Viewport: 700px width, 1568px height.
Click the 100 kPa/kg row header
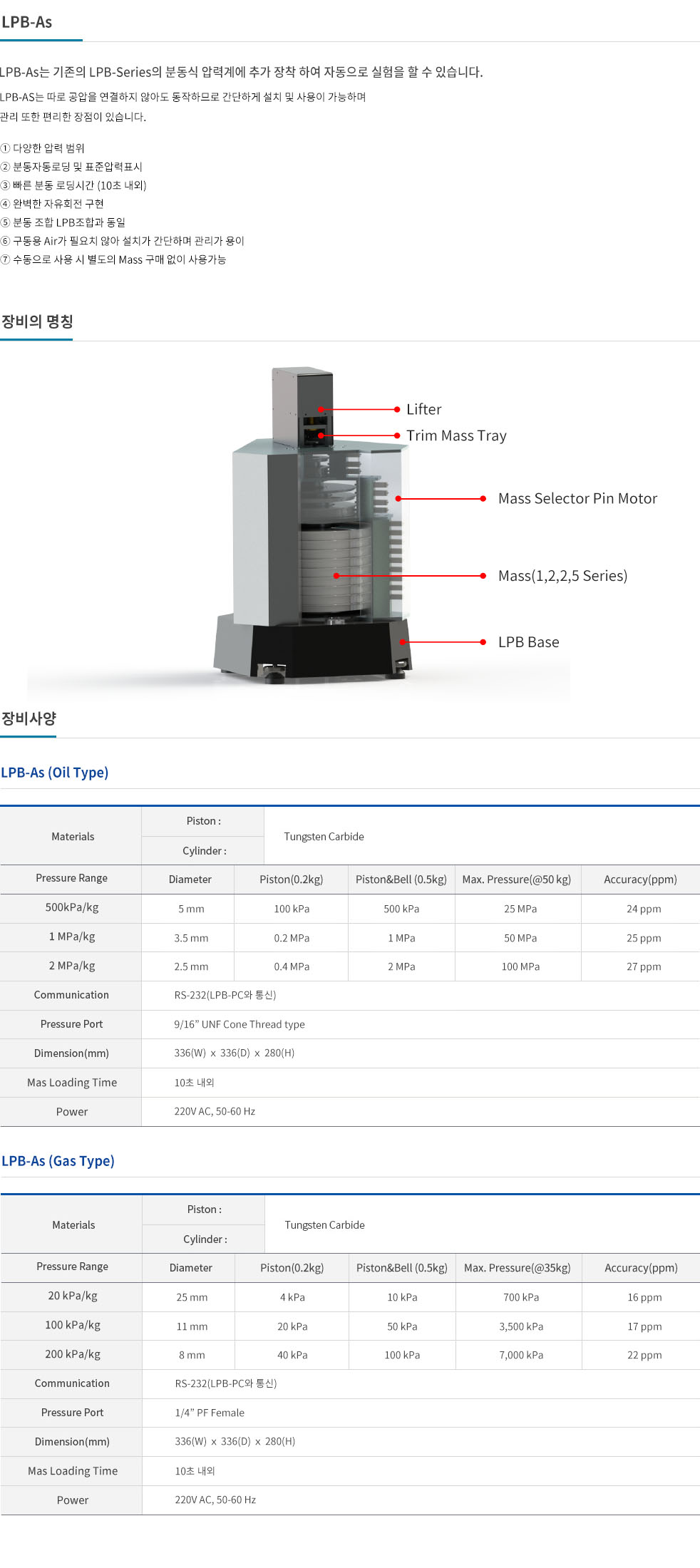pos(73,1325)
